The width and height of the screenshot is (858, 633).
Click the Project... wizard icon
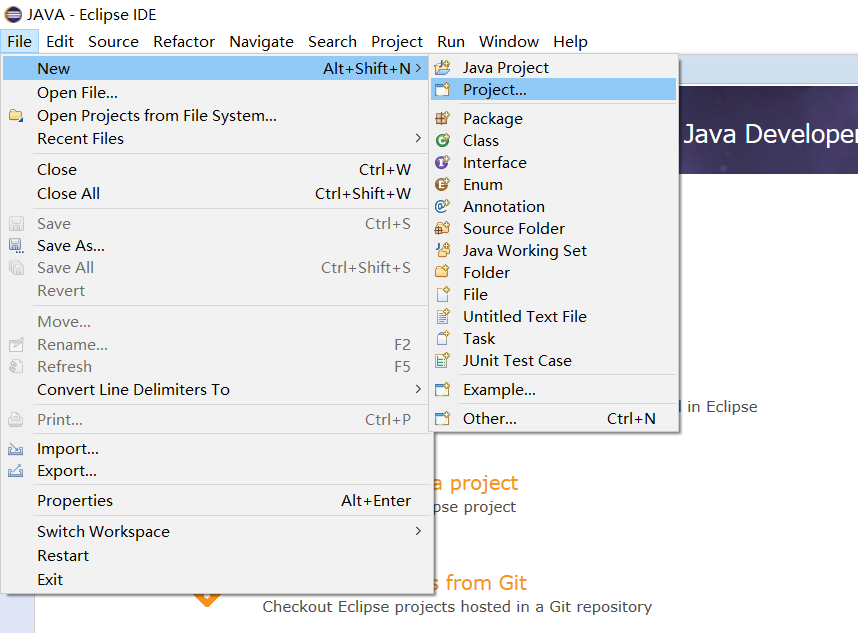click(x=442, y=89)
